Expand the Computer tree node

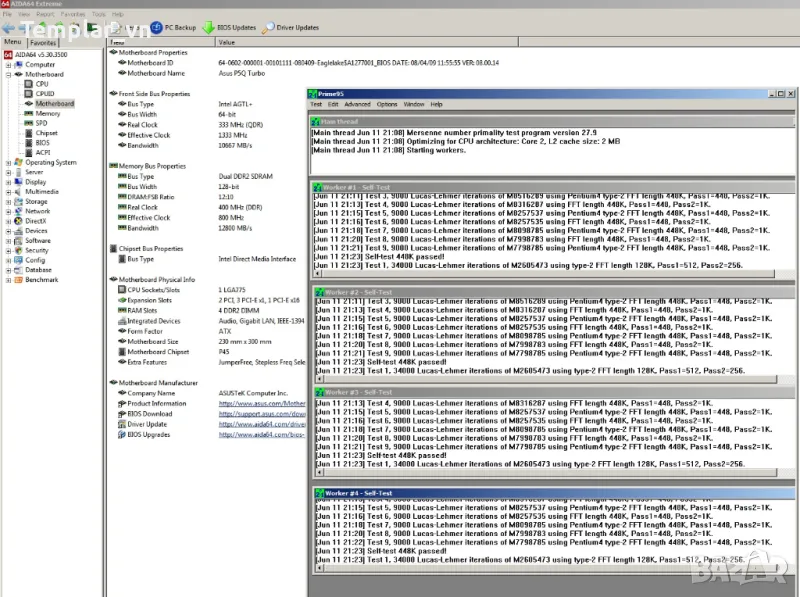click(8, 65)
